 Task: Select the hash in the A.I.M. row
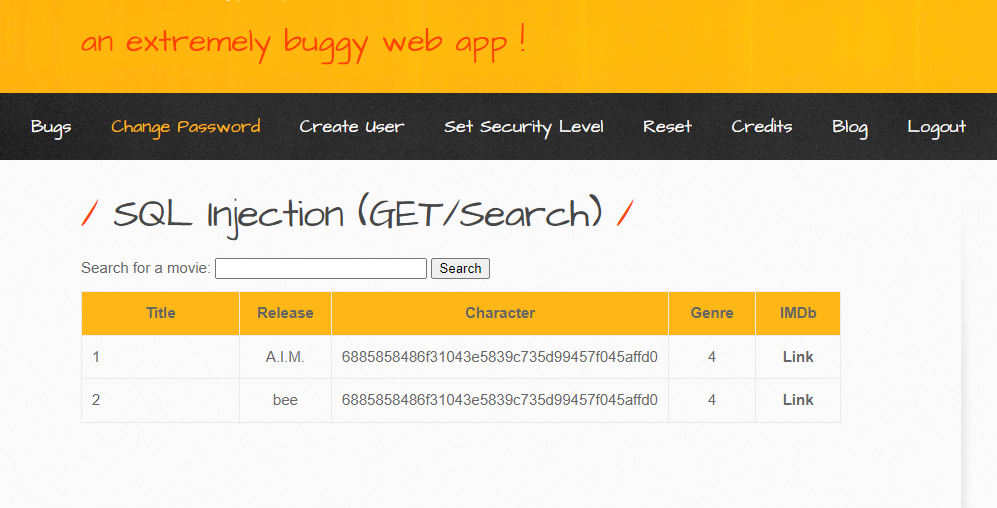(x=500, y=357)
